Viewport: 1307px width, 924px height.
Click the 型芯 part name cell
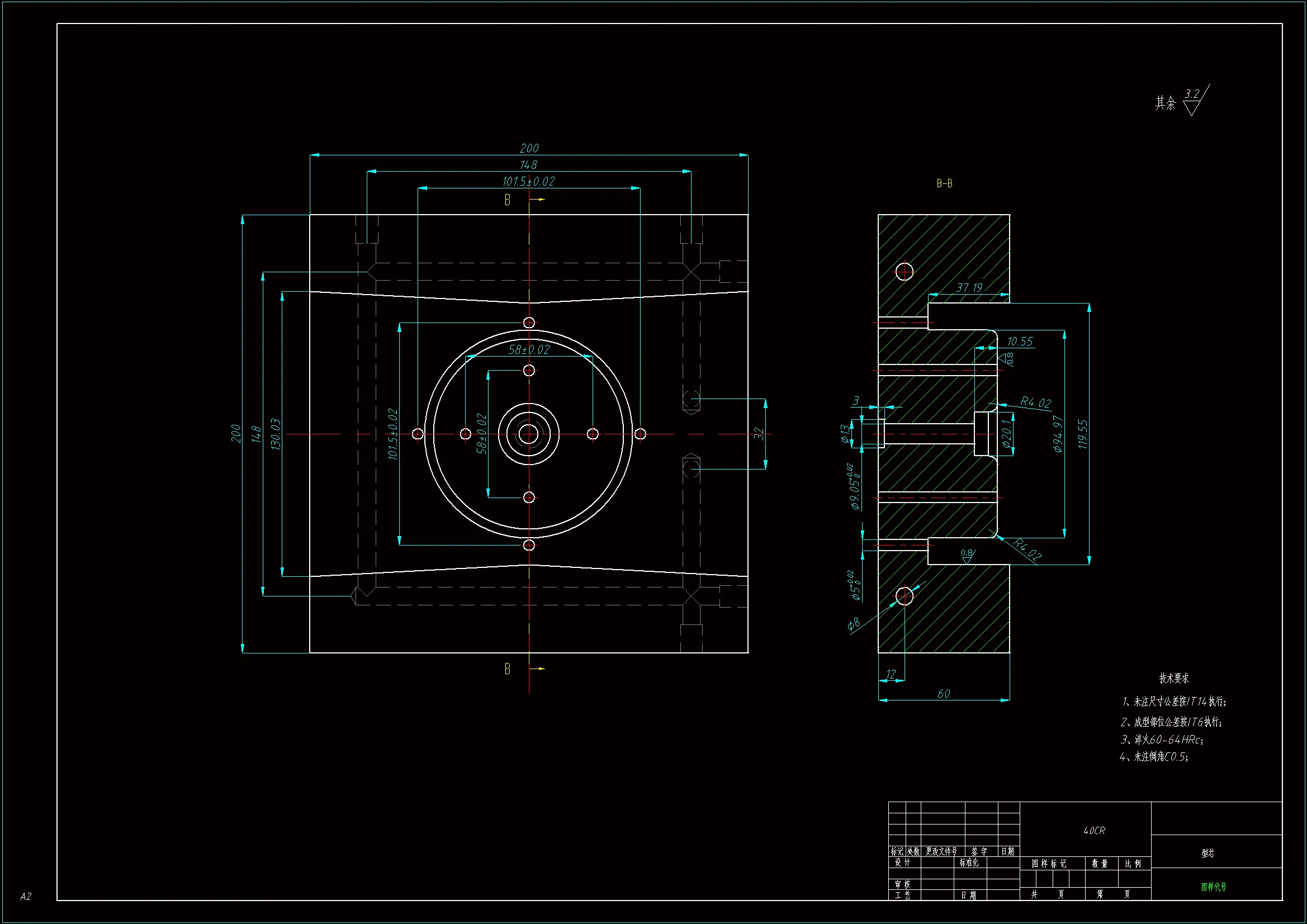point(1207,853)
